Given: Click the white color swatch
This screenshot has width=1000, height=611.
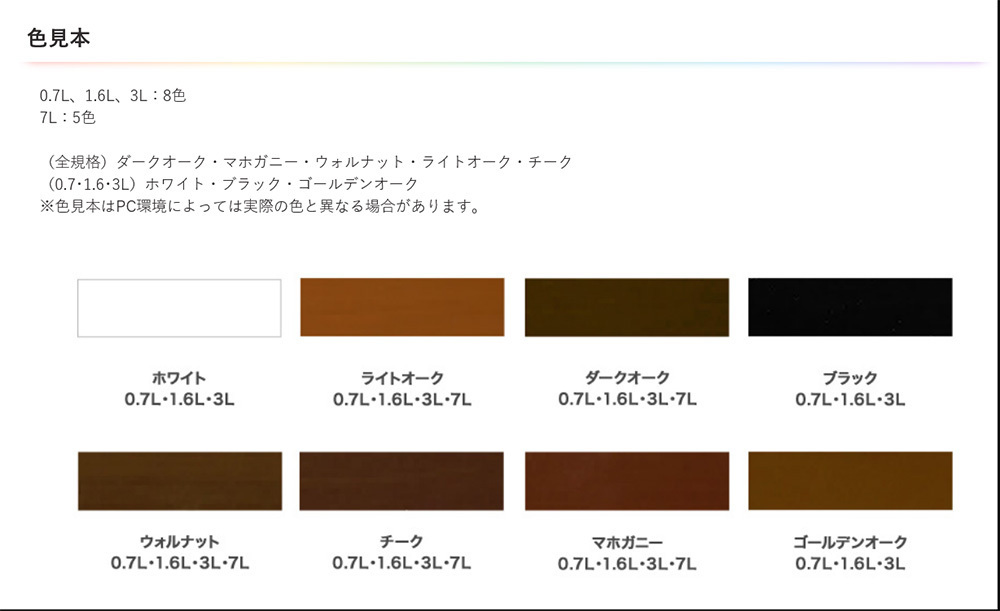Looking at the screenshot, I should click(x=179, y=308).
